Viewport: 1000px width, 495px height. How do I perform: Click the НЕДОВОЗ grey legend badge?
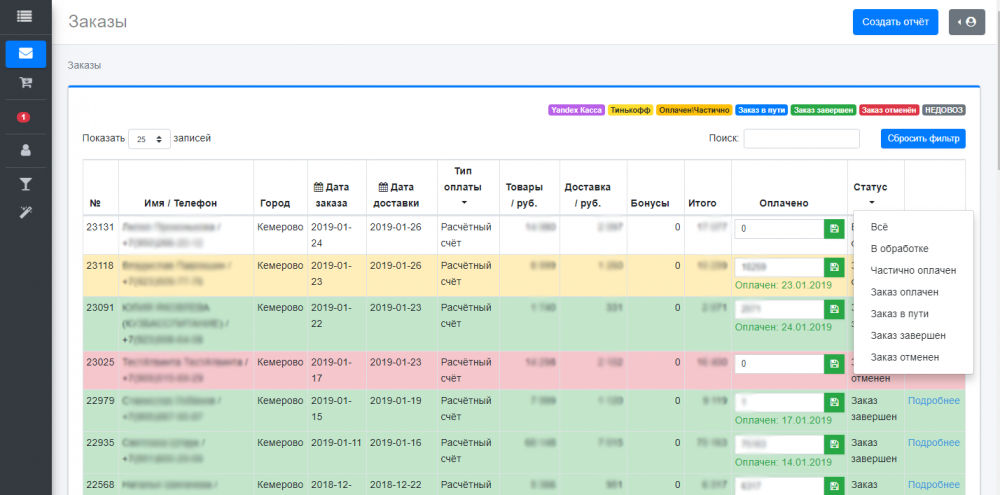click(x=944, y=110)
